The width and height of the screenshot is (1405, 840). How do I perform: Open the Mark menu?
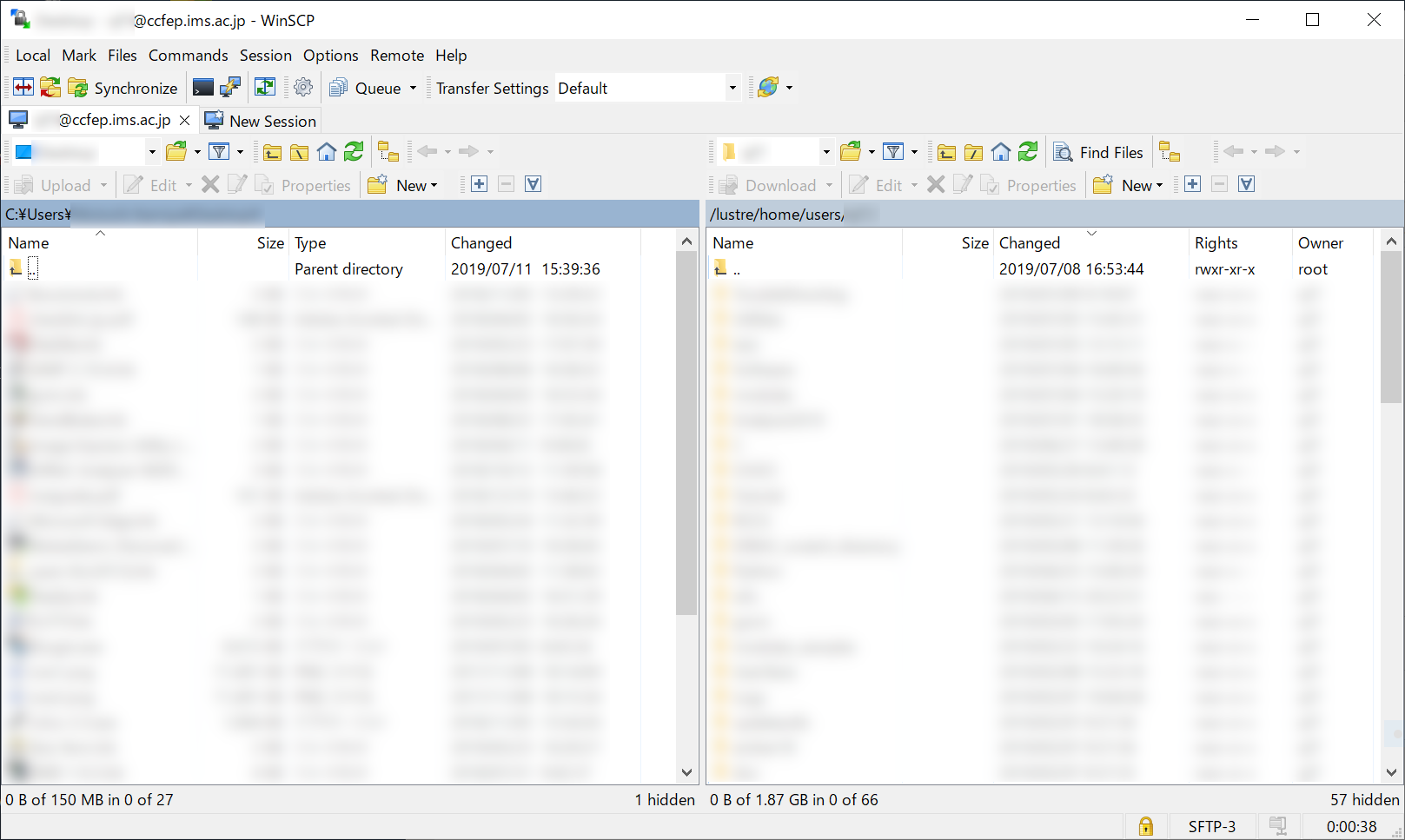point(79,56)
